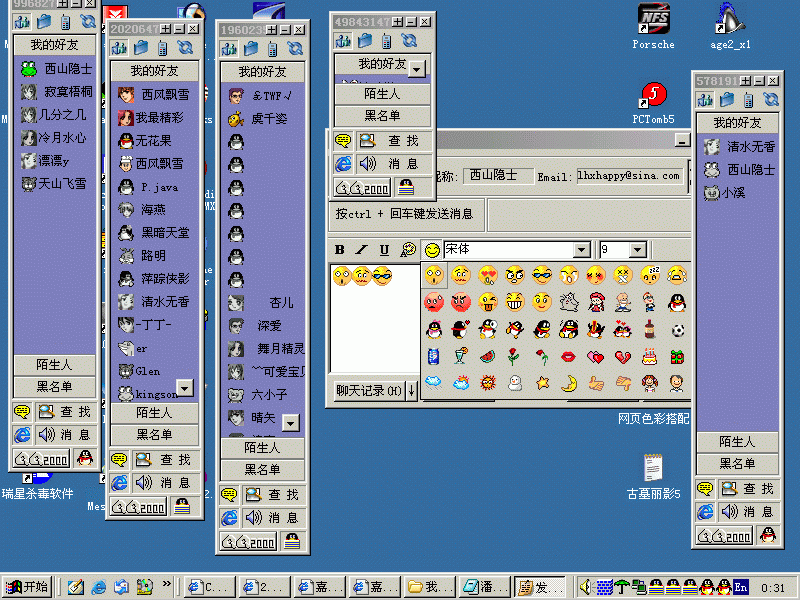Viewport: 800px width, 600px height.
Task: Click the Email address field
Action: pos(629,176)
